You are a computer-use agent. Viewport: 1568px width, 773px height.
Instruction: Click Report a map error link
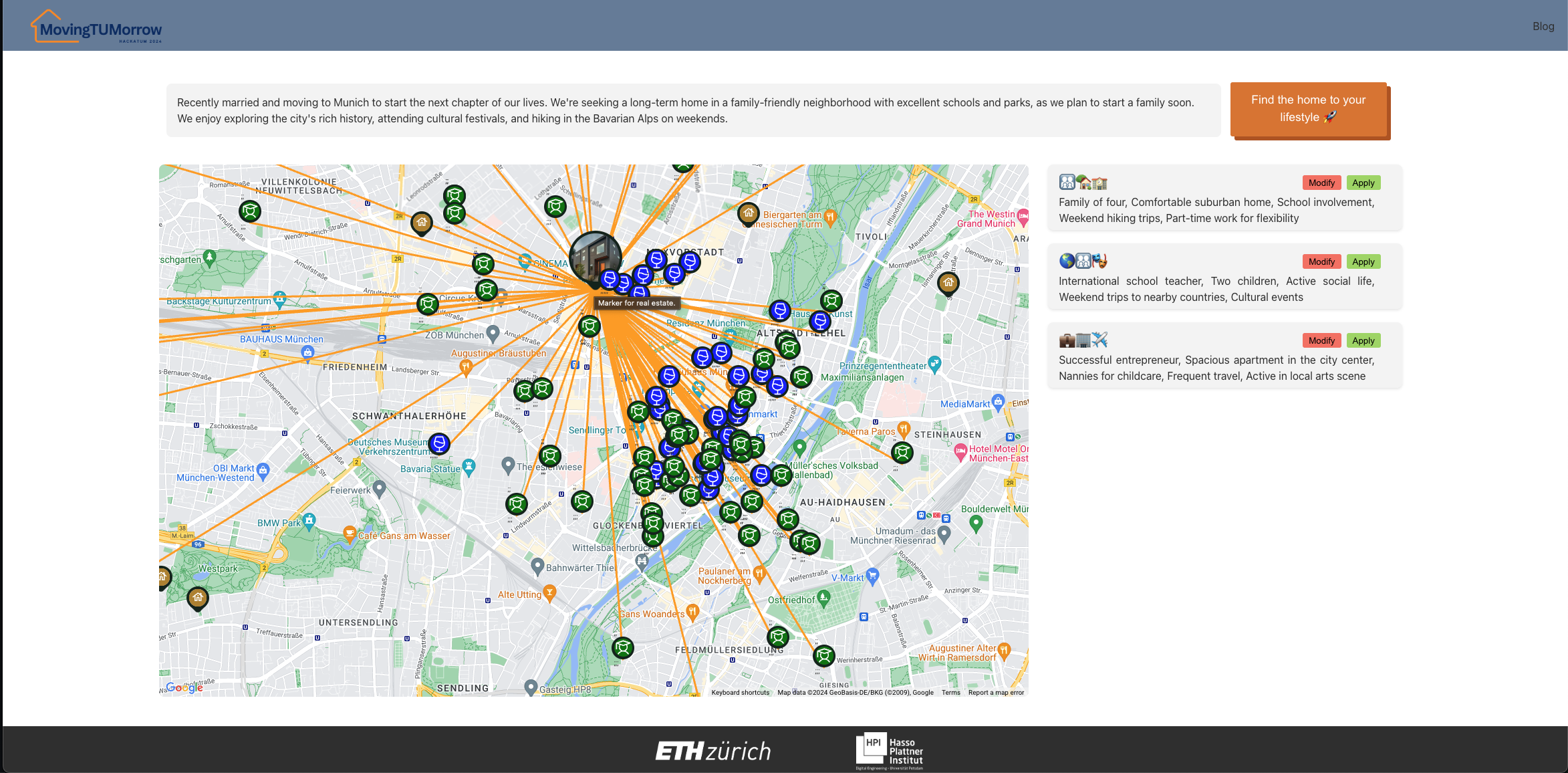[995, 693]
